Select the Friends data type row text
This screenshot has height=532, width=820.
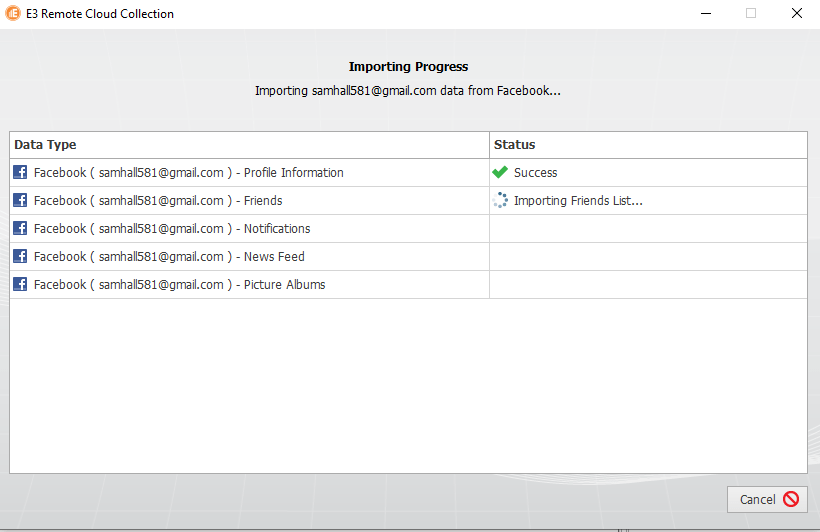point(158,201)
